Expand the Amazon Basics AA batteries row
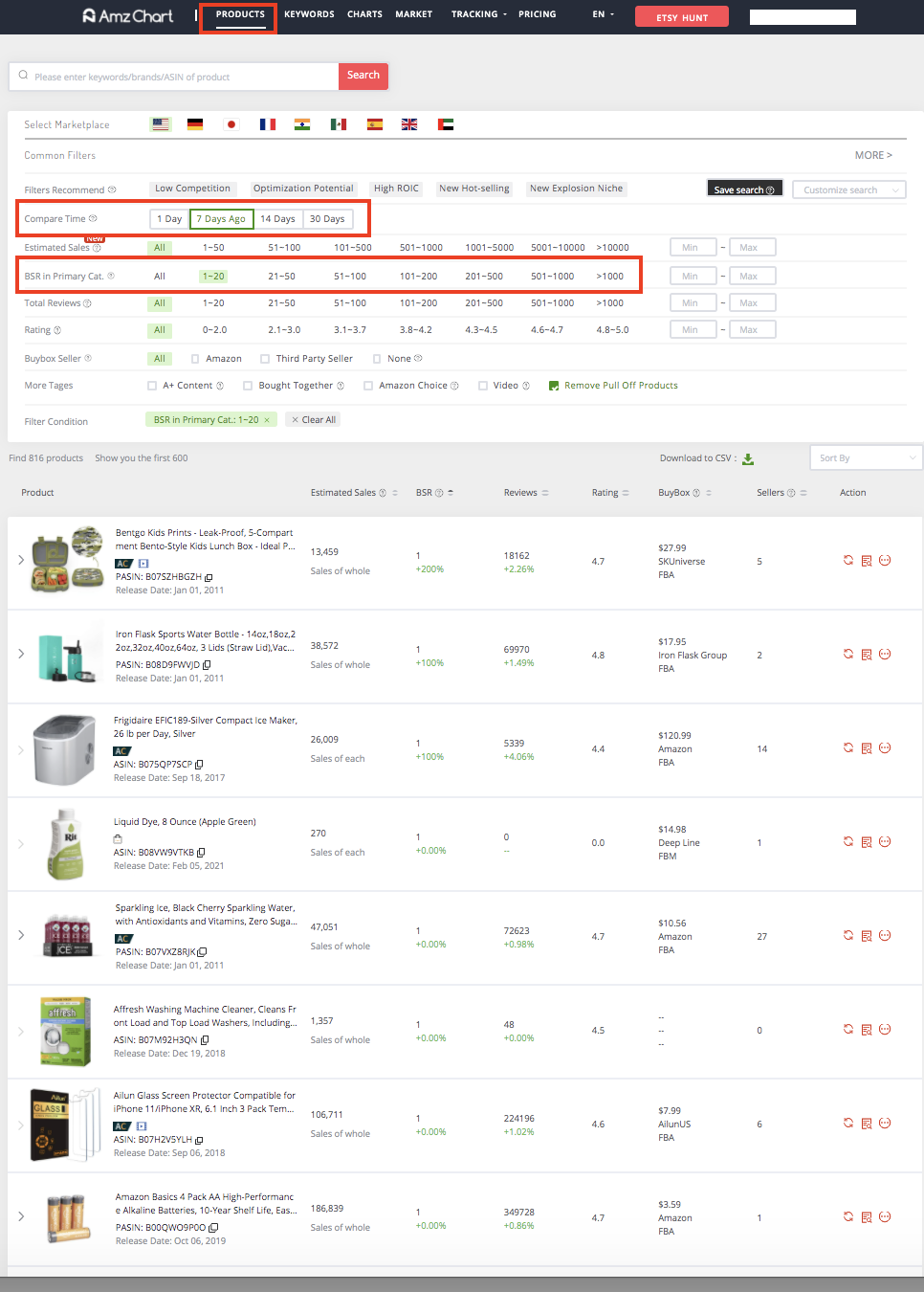Screen dimensions: 924x1292 (21, 1216)
